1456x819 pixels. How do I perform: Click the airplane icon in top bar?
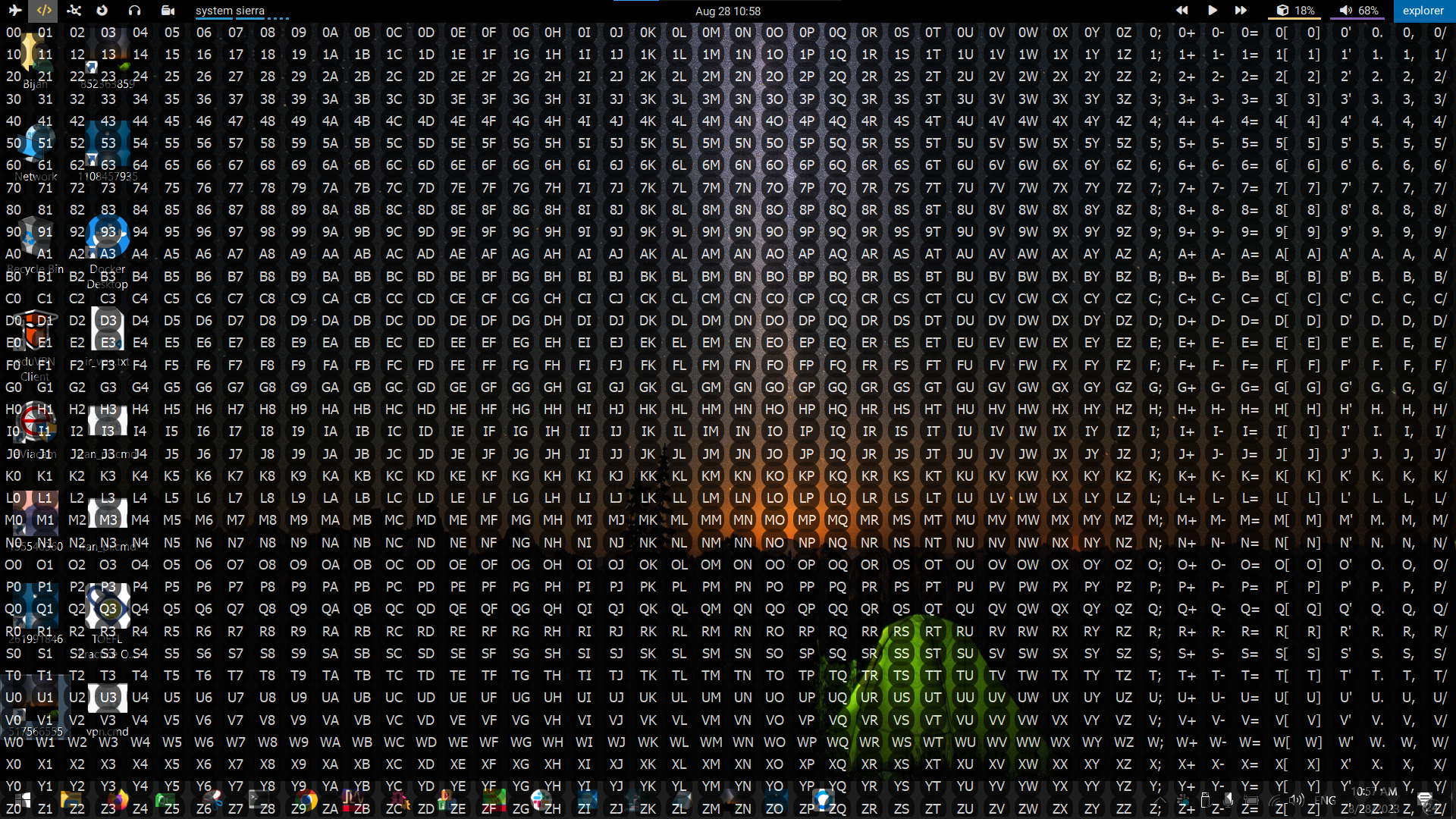[x=14, y=11]
